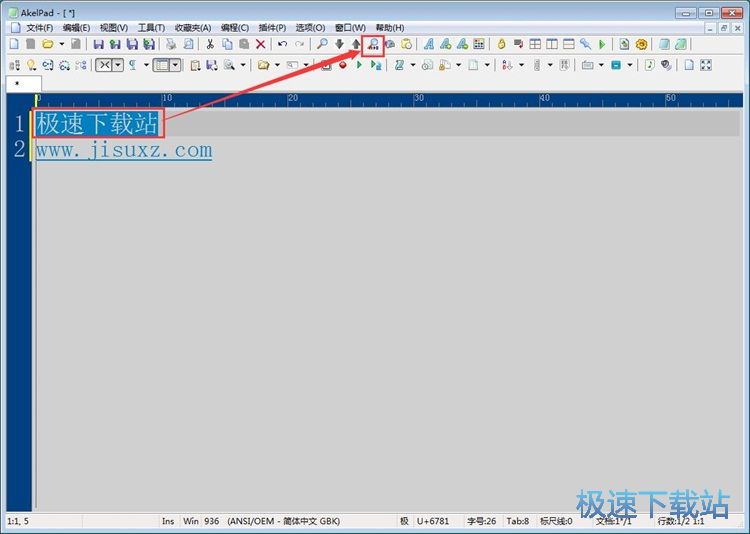
Task: Toggle the pressed X-shaped button in second toolbar
Action: click(x=105, y=65)
